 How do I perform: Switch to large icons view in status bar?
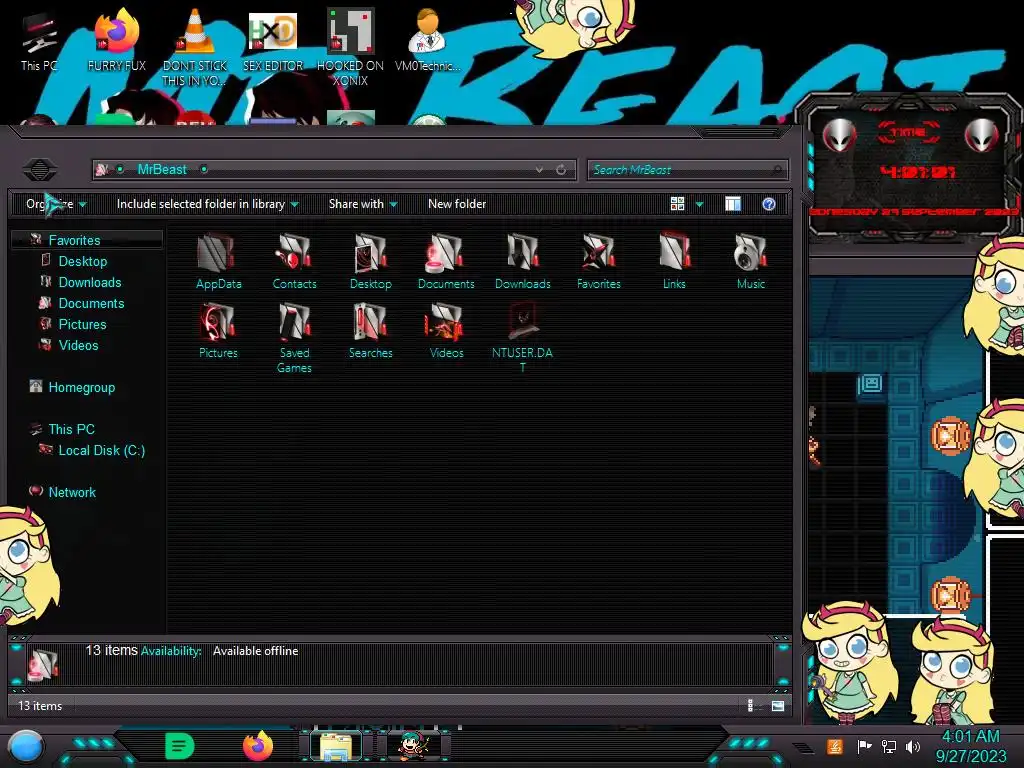(777, 705)
